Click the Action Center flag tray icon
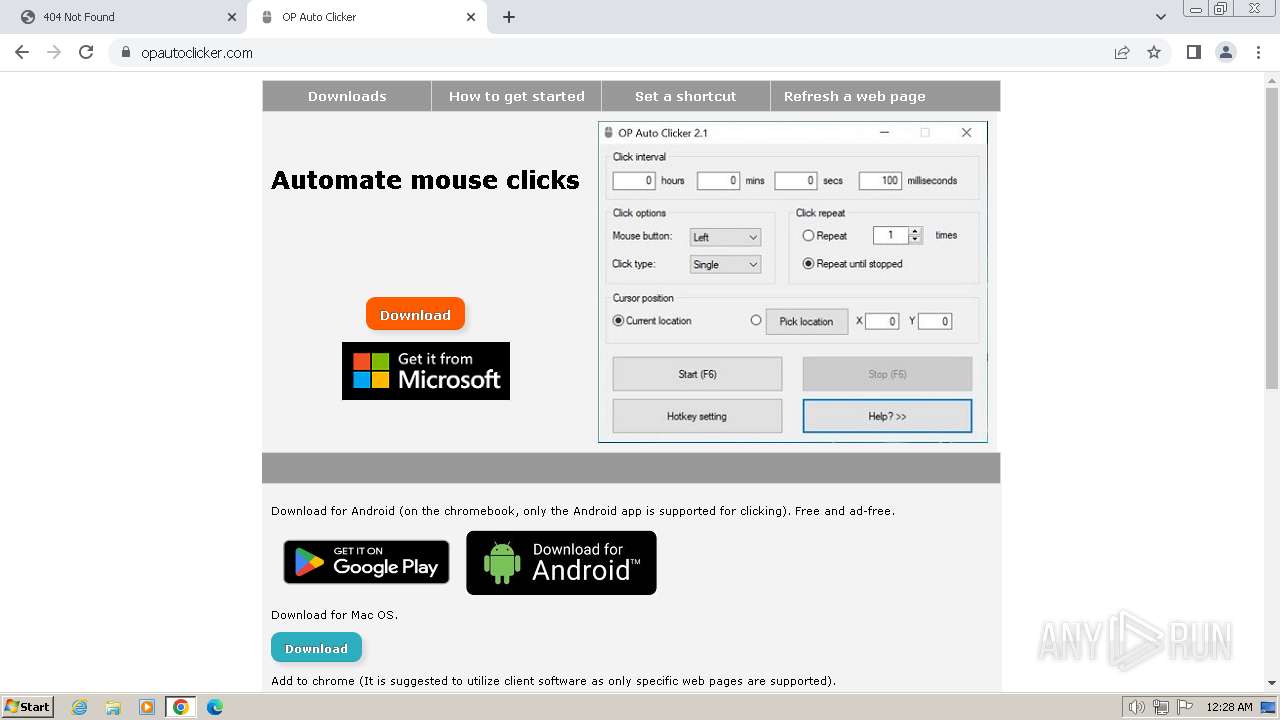 pos(1184,707)
